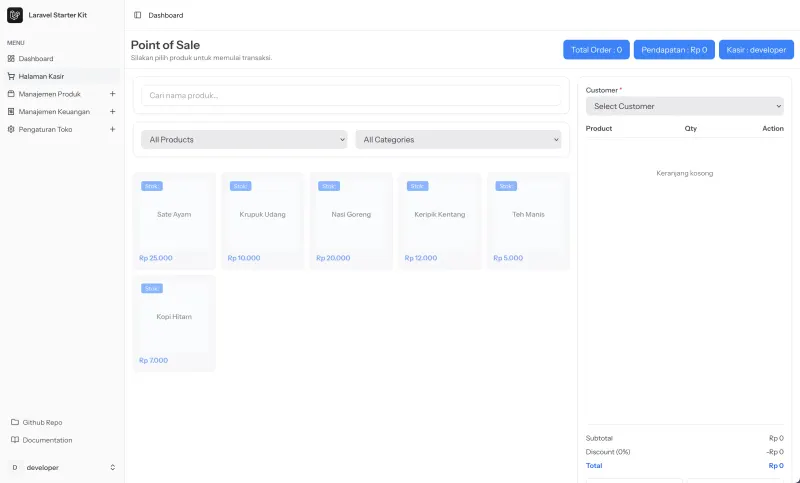Expand Pengaturan Toko with the plus sign
The width and height of the screenshot is (800, 483).
[113, 130]
